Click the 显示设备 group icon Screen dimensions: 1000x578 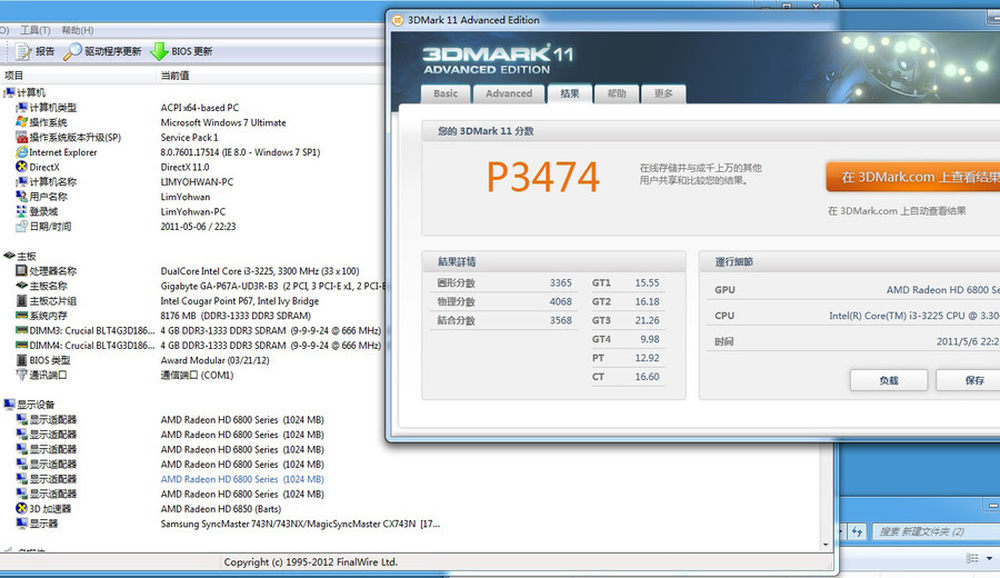pyautogui.click(x=9, y=404)
